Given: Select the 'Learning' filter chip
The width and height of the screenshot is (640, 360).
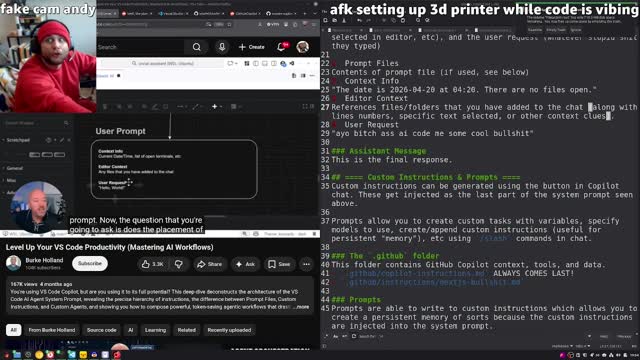Looking at the screenshot, I should [x=156, y=330].
